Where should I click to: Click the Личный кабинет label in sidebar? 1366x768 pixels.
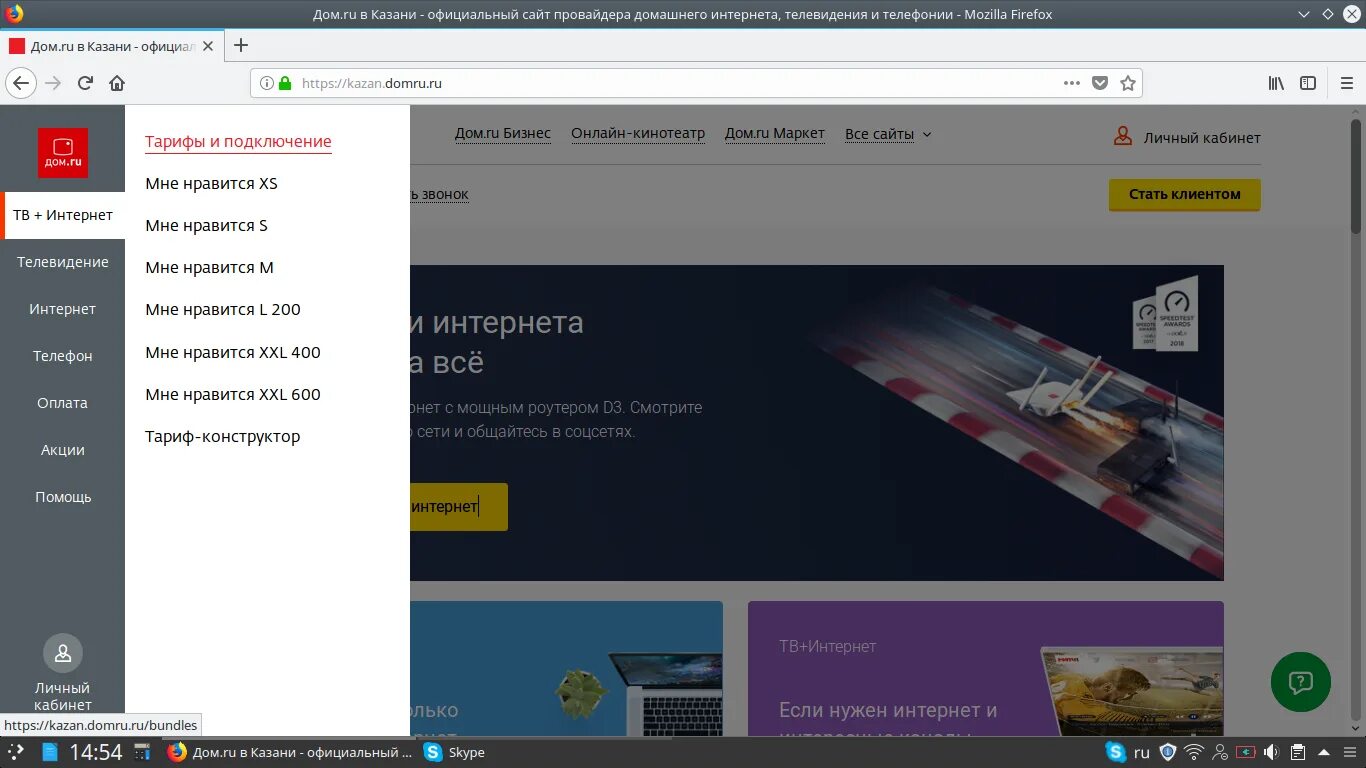pos(63,696)
